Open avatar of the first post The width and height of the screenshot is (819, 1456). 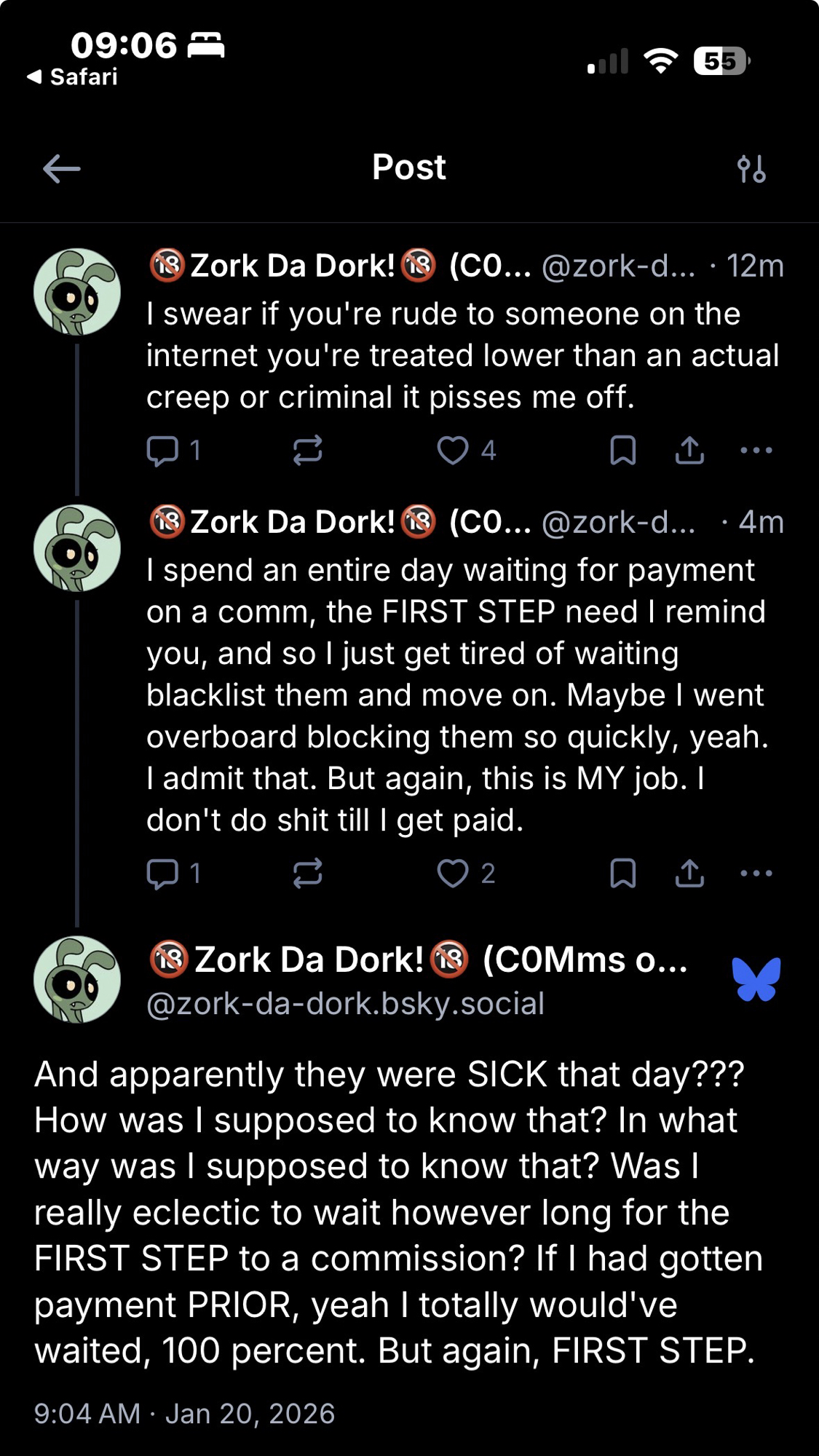coord(77,292)
